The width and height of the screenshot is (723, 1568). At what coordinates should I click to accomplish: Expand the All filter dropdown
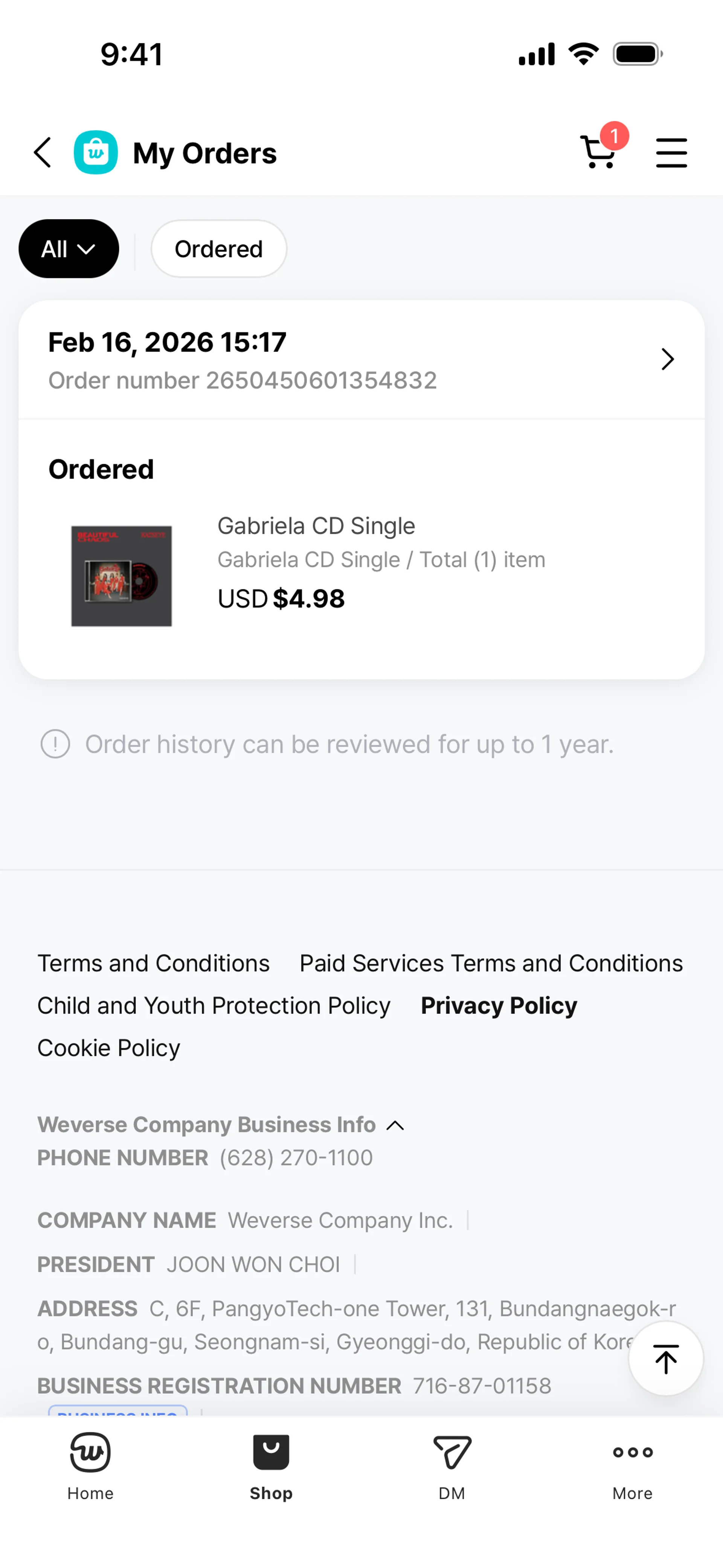coord(69,249)
